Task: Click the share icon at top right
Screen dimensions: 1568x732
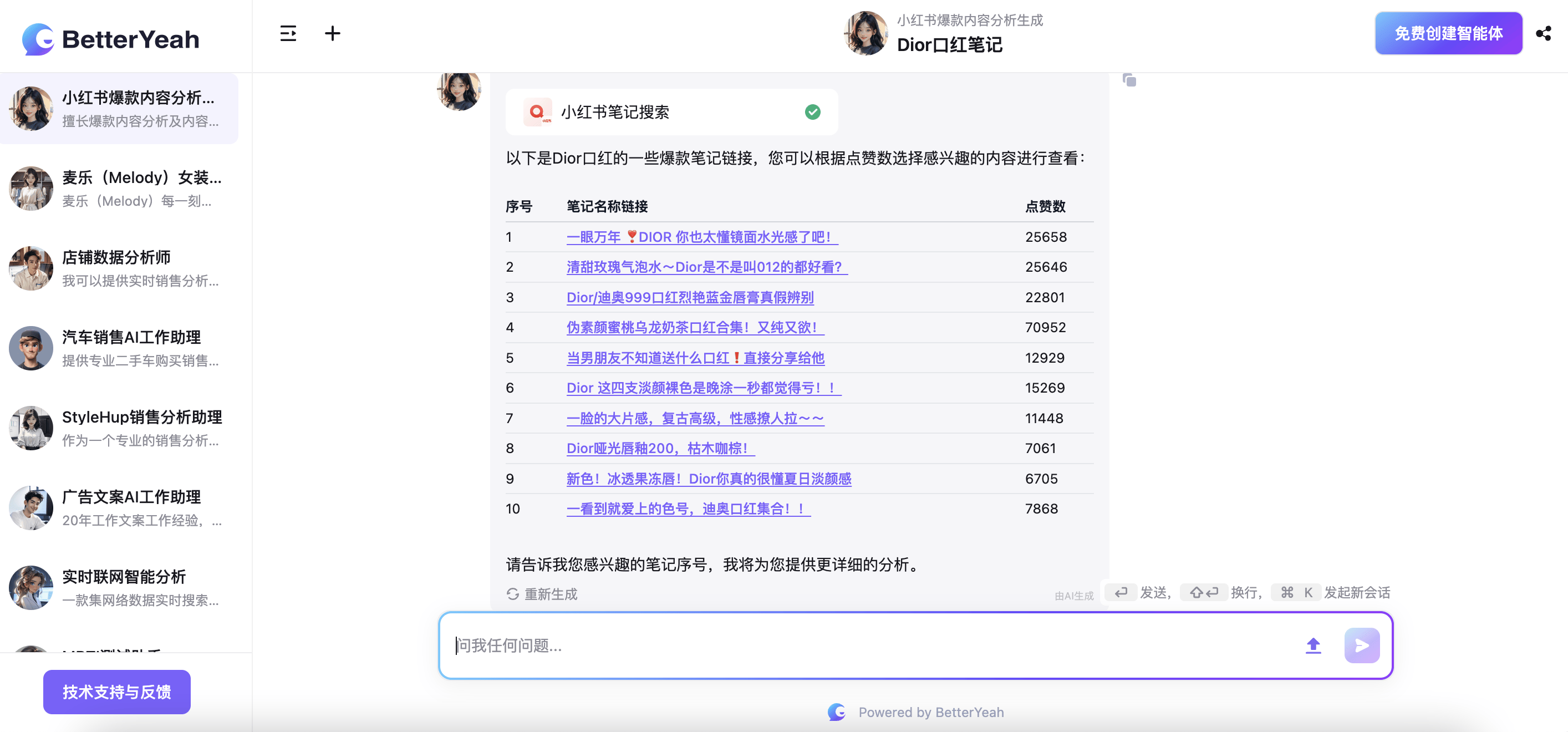Action: pos(1543,33)
